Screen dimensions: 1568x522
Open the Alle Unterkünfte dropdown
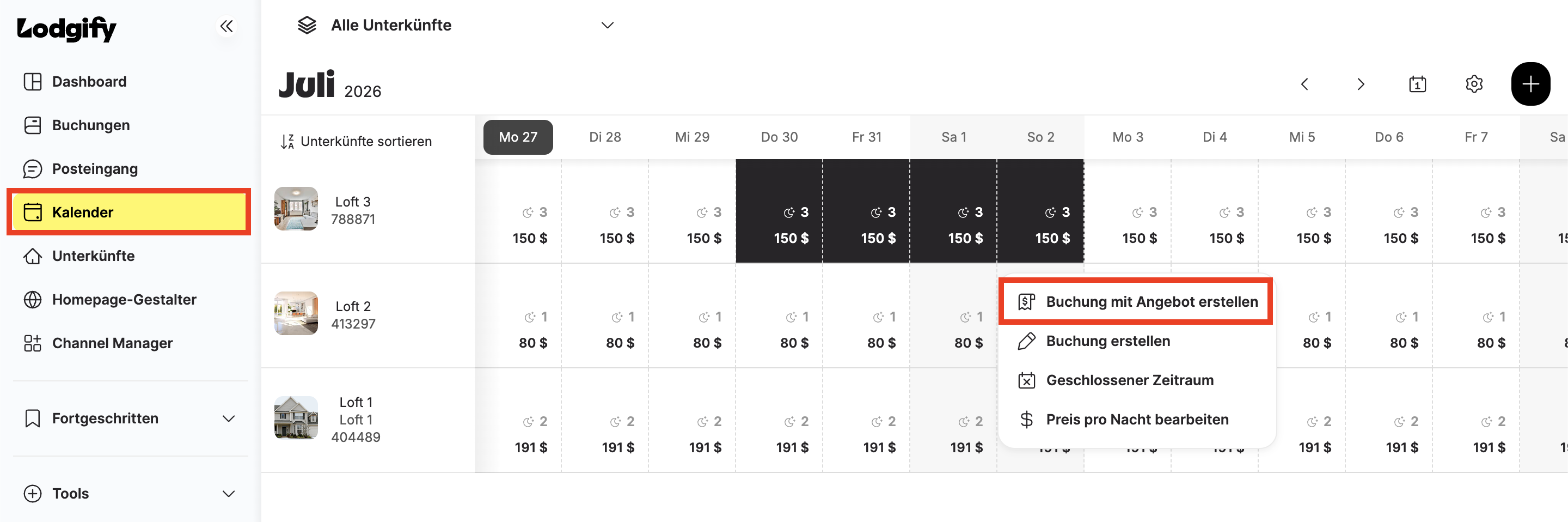455,25
